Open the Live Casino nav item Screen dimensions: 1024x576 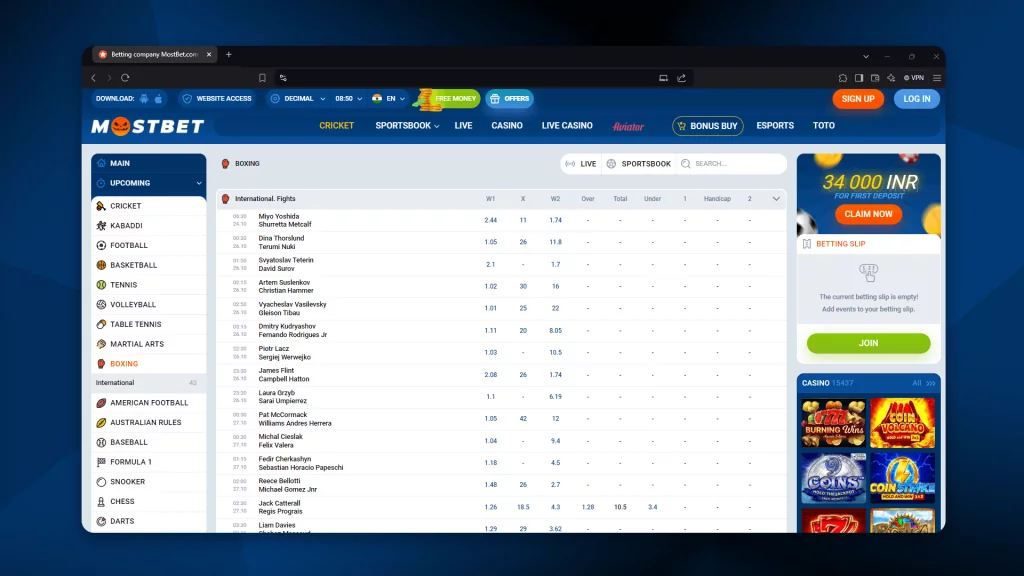[x=567, y=125]
